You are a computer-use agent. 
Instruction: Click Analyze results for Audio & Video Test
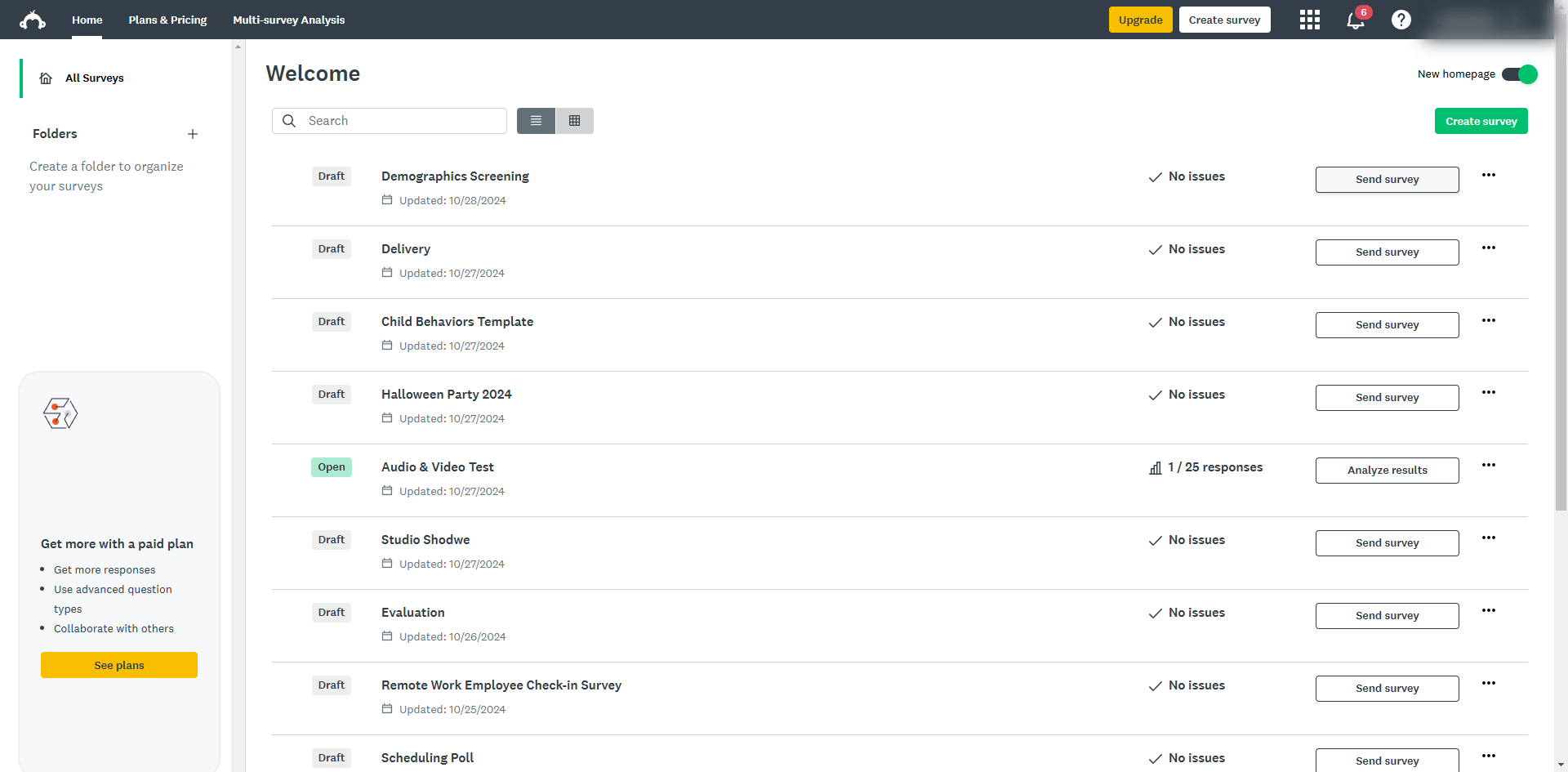[1387, 471]
